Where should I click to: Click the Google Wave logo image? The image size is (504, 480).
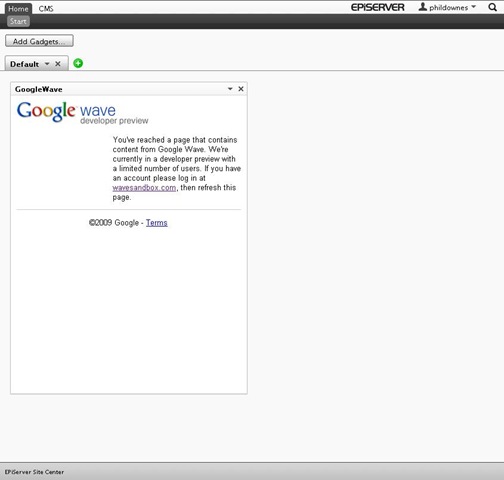[x=82, y=113]
